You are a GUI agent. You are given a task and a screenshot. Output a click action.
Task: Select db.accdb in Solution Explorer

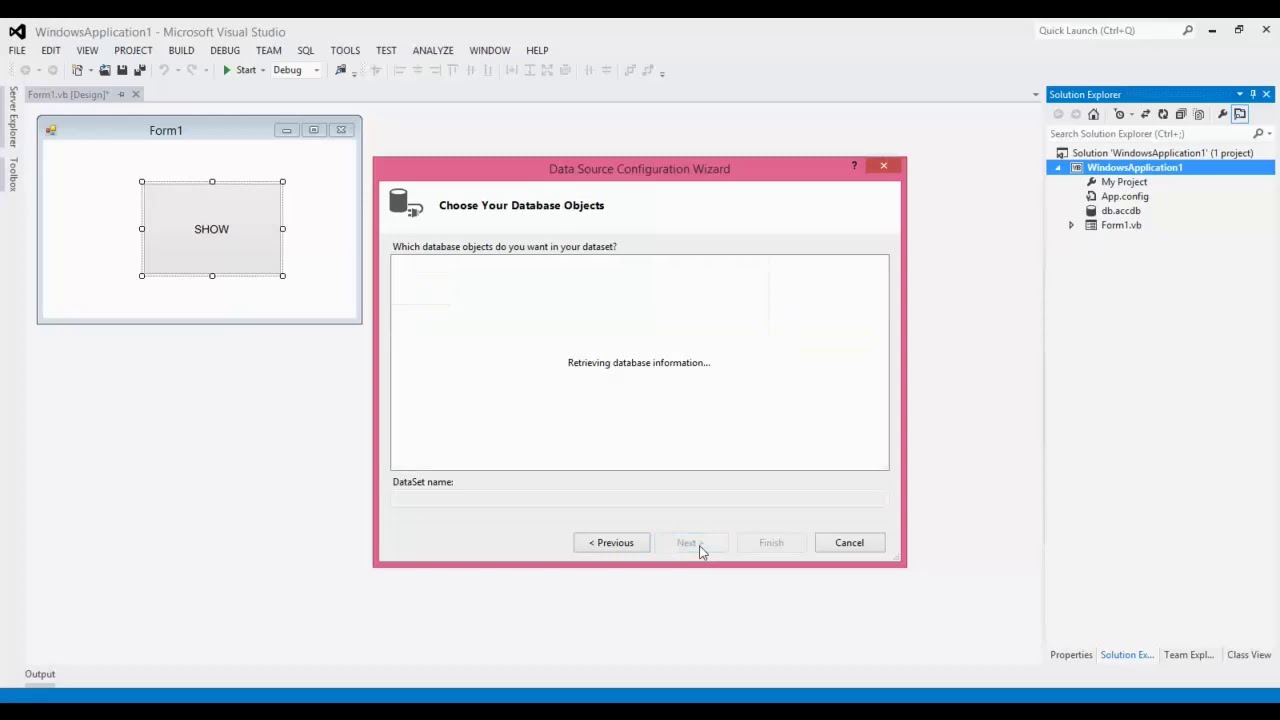(x=1121, y=211)
